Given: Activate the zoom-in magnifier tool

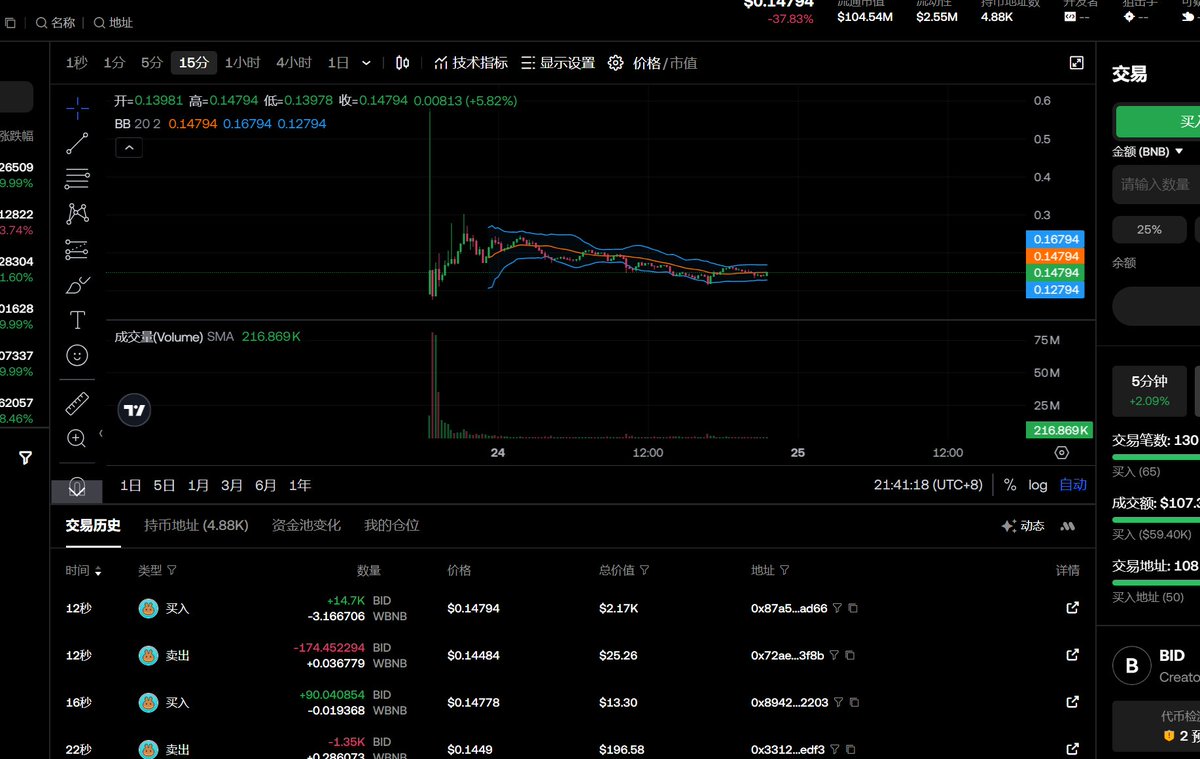Looking at the screenshot, I should point(77,438).
